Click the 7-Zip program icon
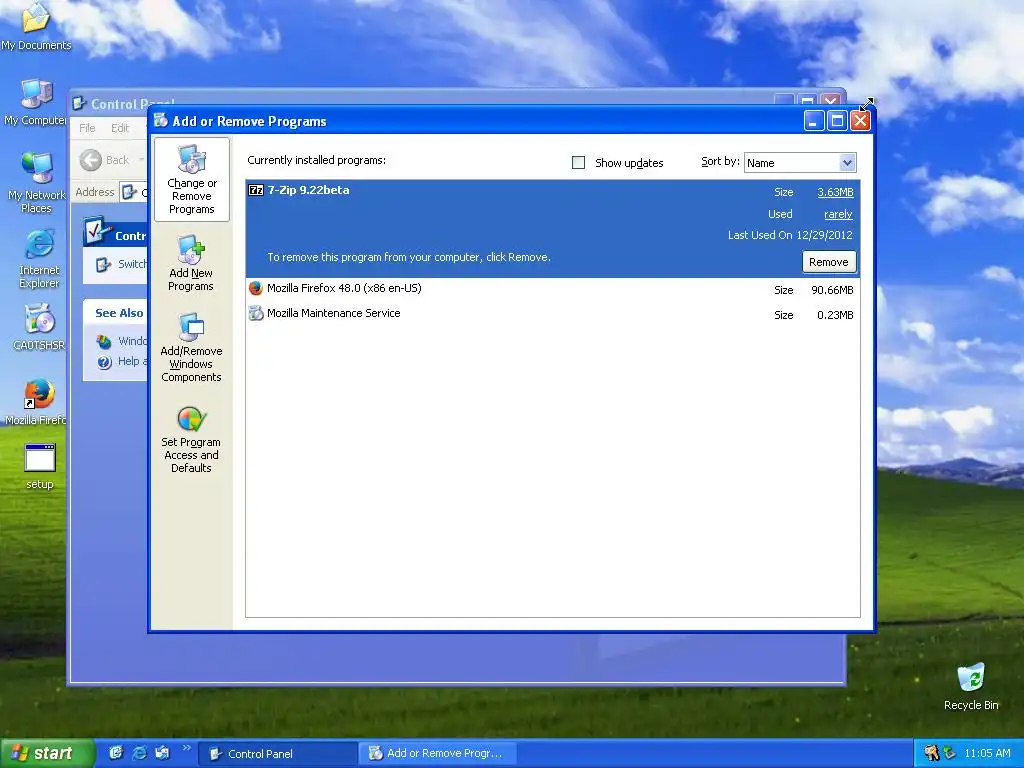 (x=256, y=190)
